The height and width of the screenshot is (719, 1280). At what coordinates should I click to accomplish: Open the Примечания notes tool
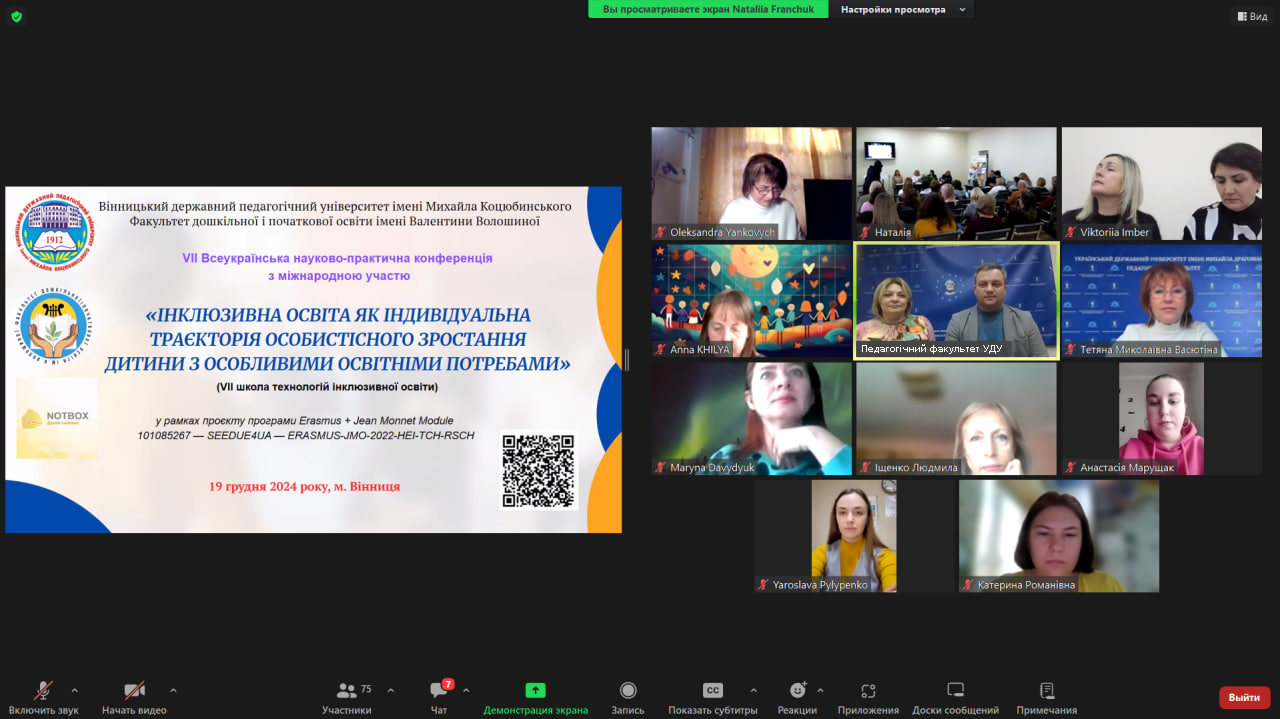point(1045,695)
